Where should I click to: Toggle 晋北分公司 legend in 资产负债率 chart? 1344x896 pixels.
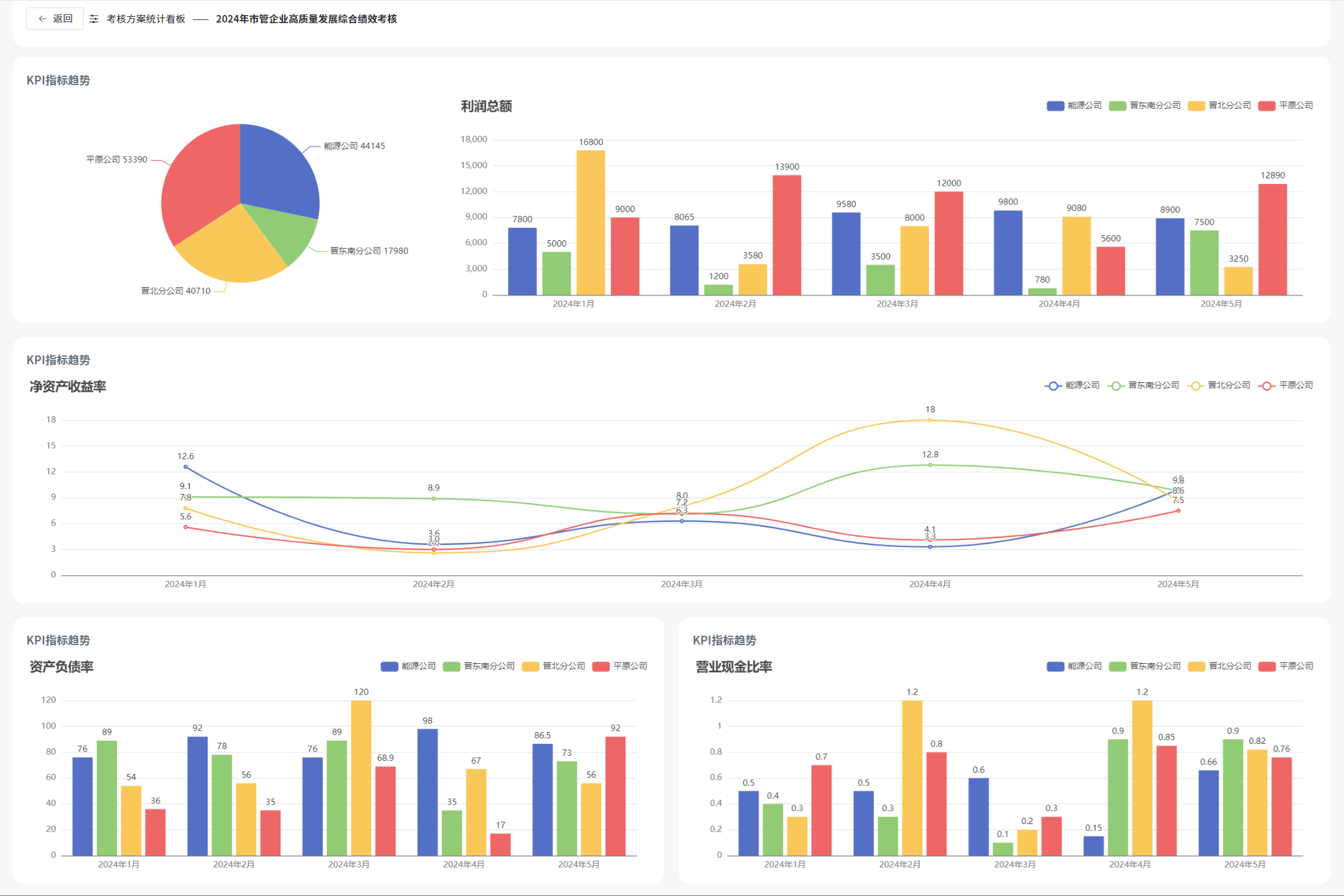[x=553, y=666]
